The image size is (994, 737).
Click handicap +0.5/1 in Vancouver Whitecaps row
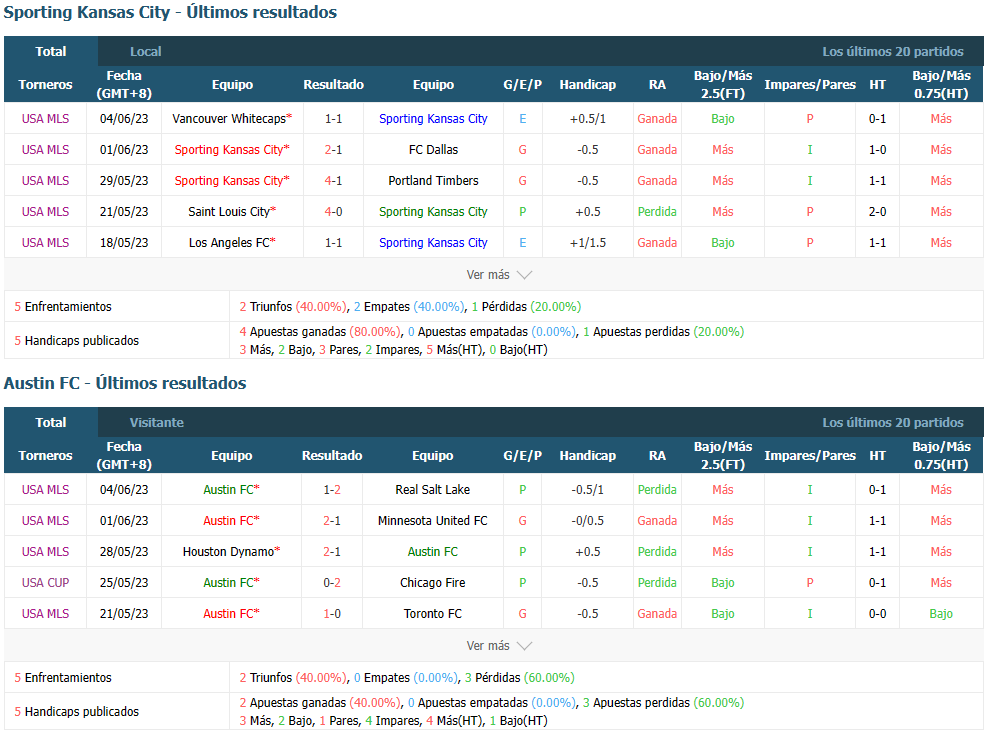point(588,119)
